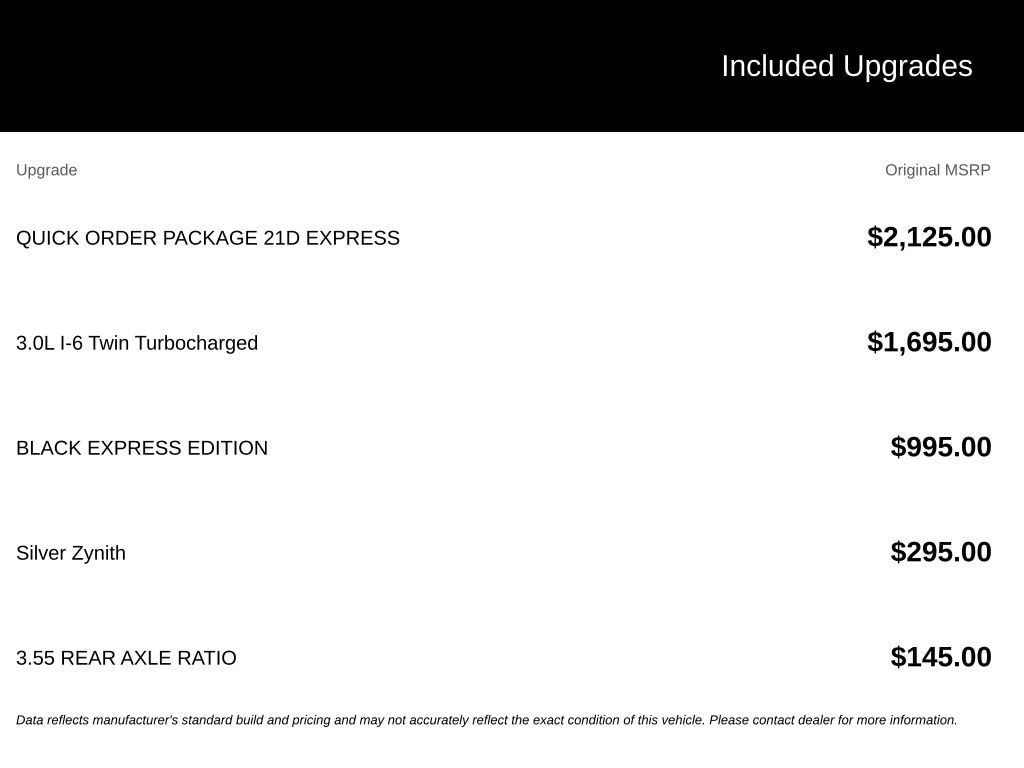Click the Included Upgrades header title
The image size is (1024, 768).
coord(847,67)
